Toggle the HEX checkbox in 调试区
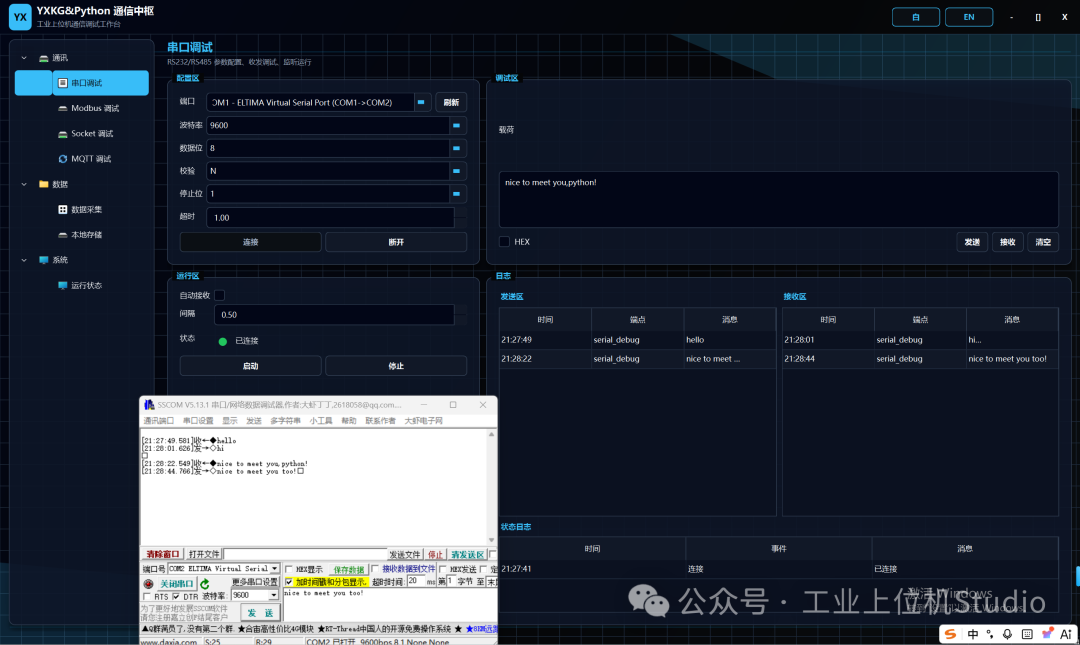Viewport: 1080px width, 645px height. (x=504, y=242)
